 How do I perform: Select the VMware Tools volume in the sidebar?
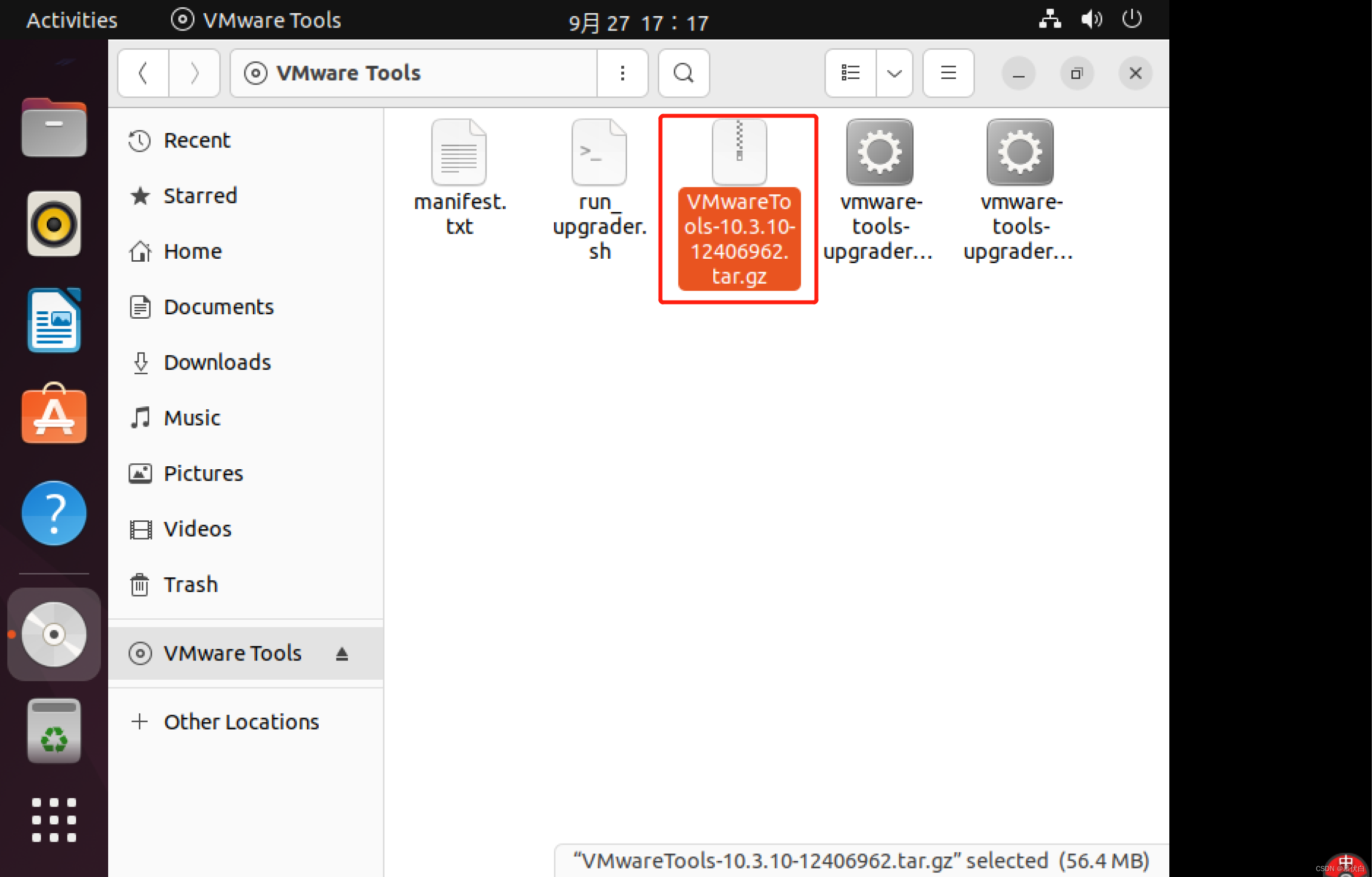245,653
